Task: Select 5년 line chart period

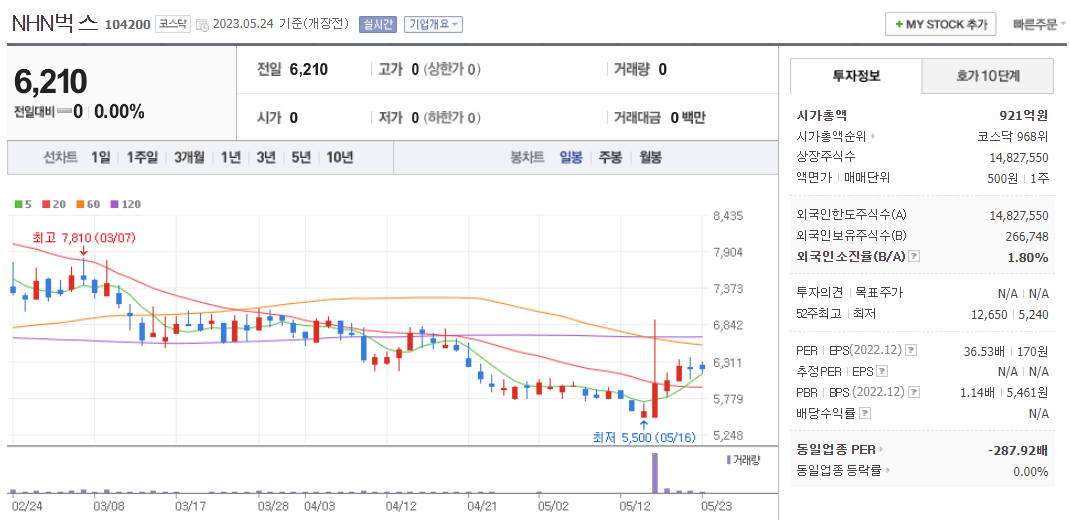Action: coord(300,157)
